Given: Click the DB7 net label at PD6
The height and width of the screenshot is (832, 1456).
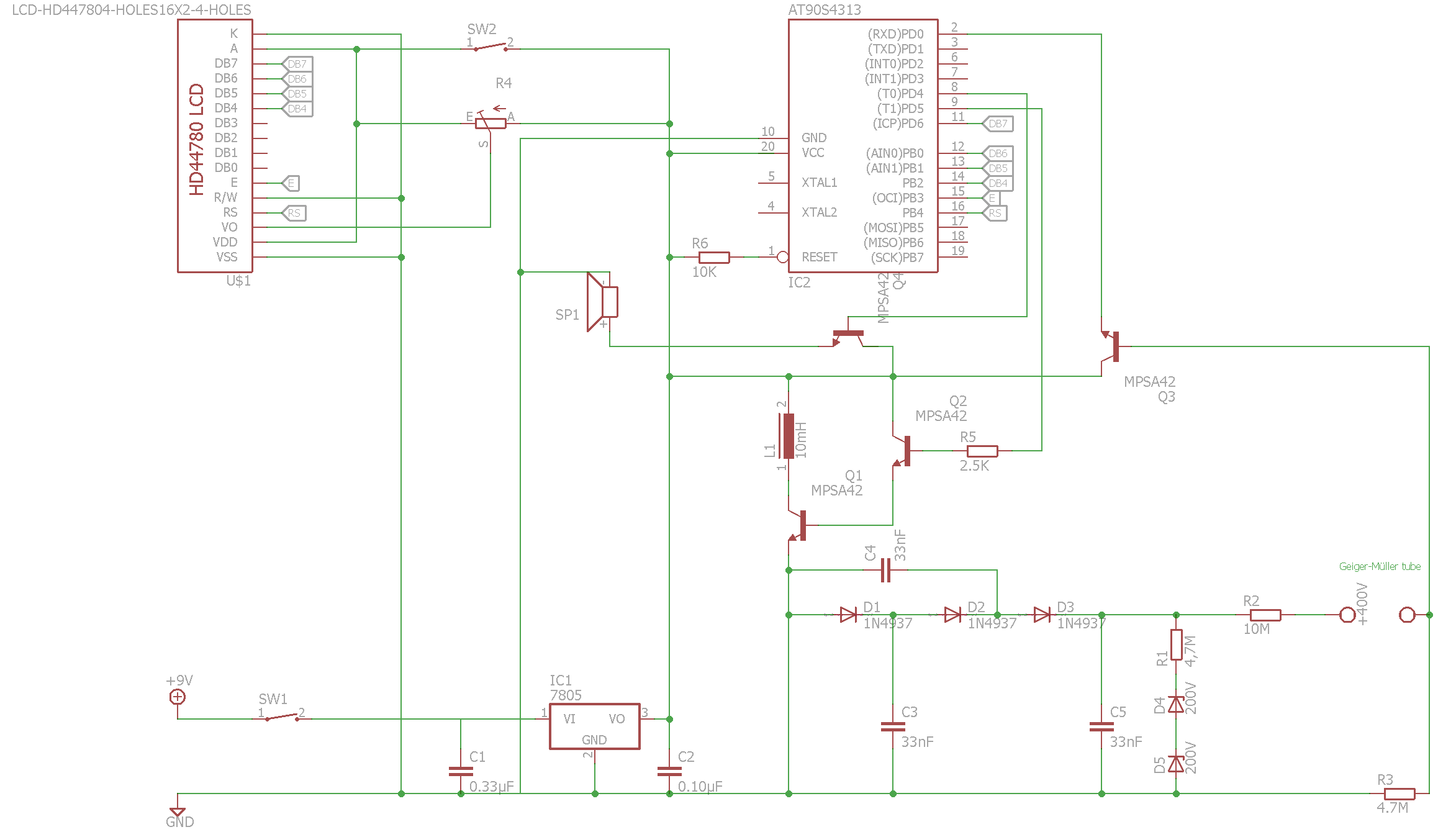Looking at the screenshot, I should click(998, 124).
